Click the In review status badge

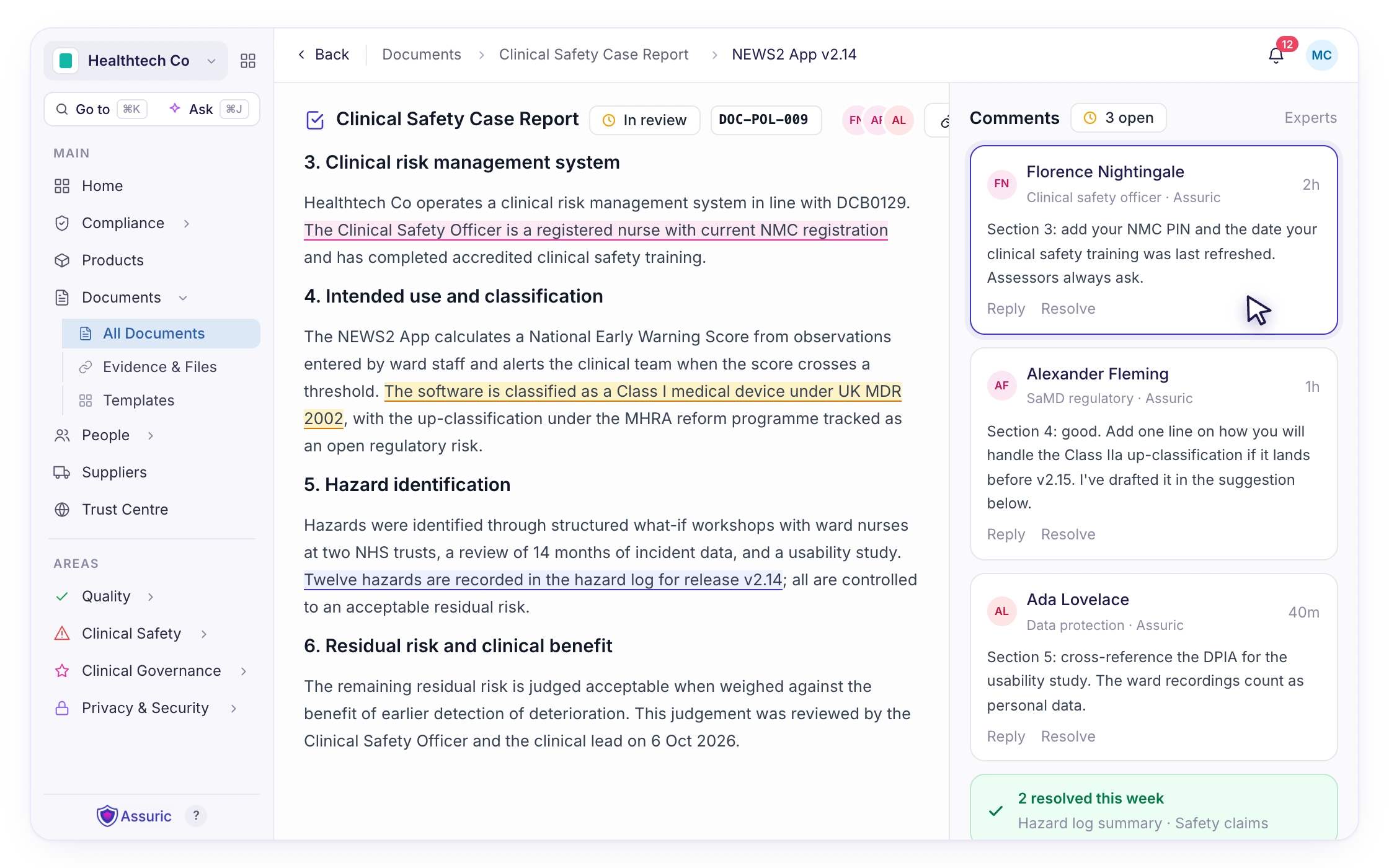tap(645, 120)
